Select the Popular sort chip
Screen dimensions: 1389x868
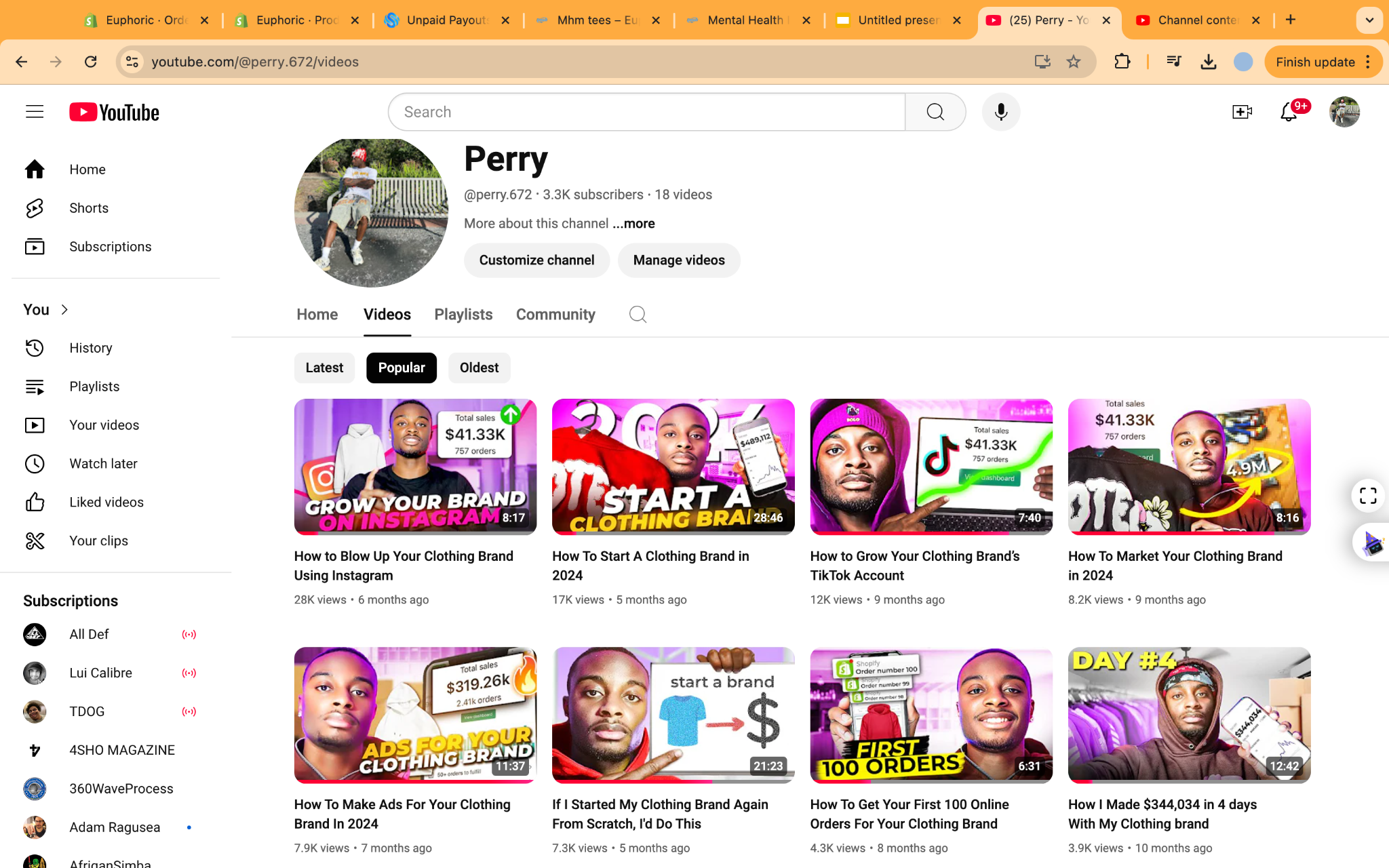tap(402, 368)
